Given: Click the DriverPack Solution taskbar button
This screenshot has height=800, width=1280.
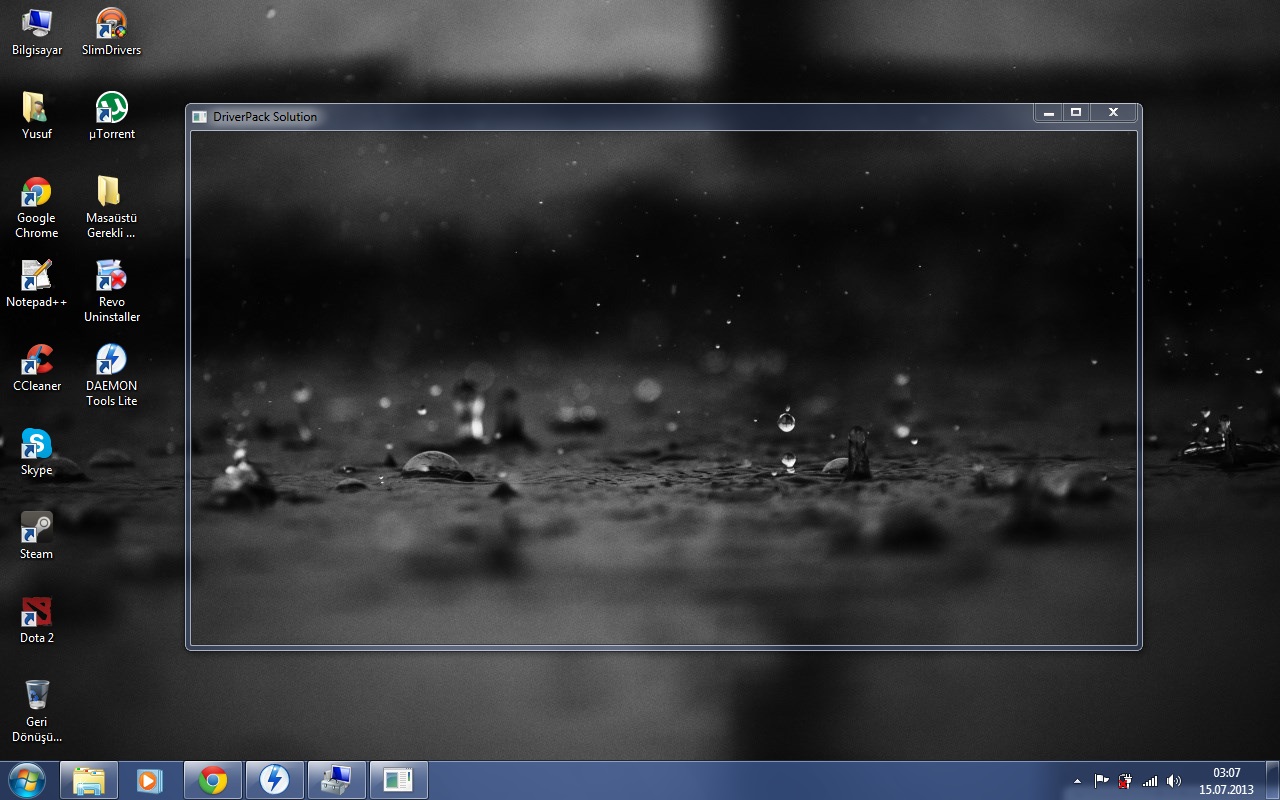Looking at the screenshot, I should click(x=399, y=780).
